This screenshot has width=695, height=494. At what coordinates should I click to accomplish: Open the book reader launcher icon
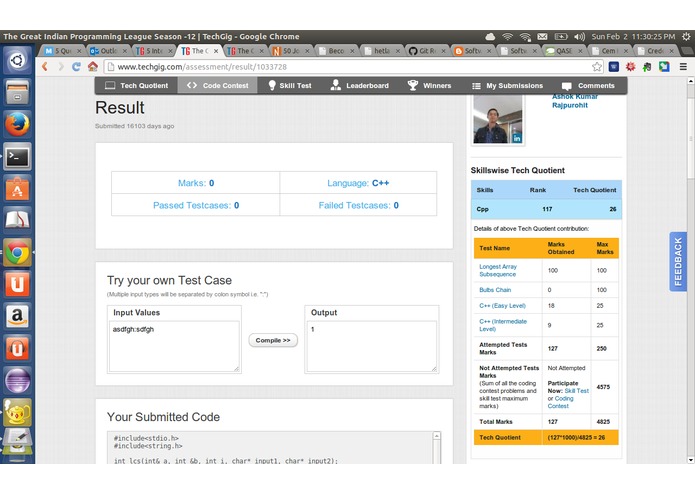(17, 221)
